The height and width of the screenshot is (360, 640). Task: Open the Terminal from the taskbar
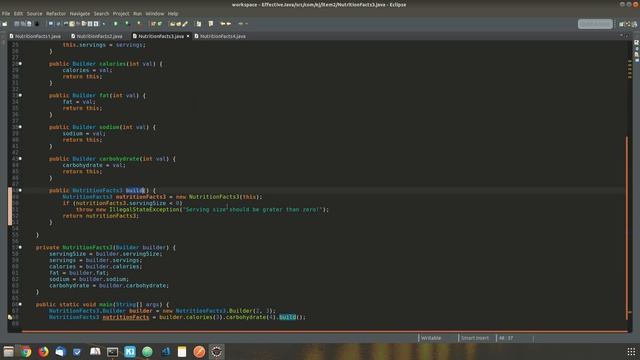point(112,351)
